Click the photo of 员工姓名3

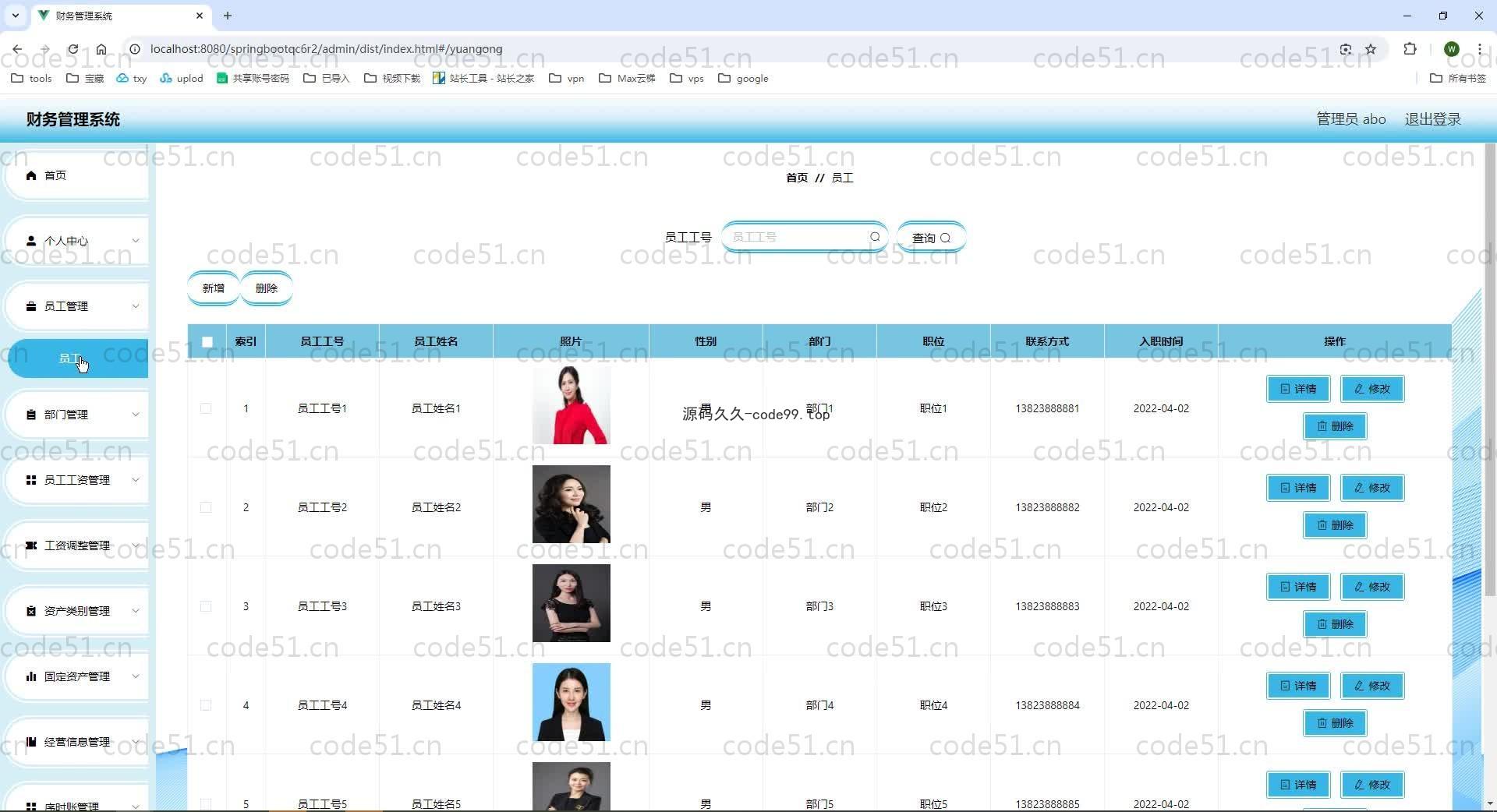pyautogui.click(x=572, y=603)
